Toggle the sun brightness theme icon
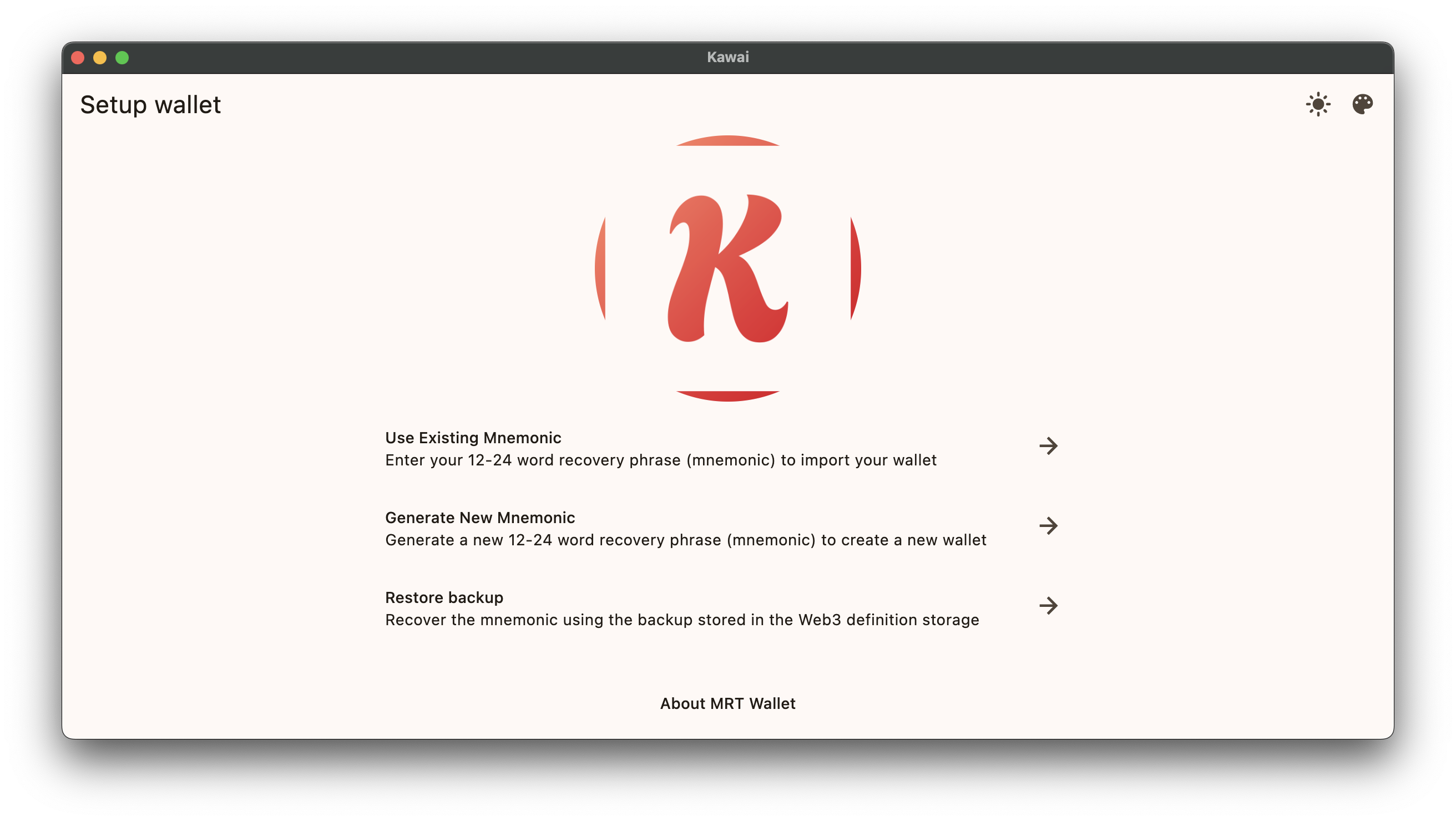 (x=1317, y=104)
